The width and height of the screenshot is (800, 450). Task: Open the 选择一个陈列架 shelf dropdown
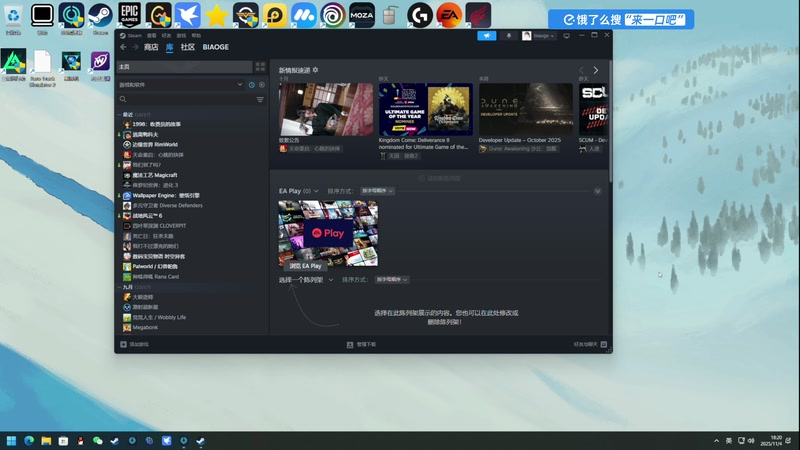coord(306,280)
